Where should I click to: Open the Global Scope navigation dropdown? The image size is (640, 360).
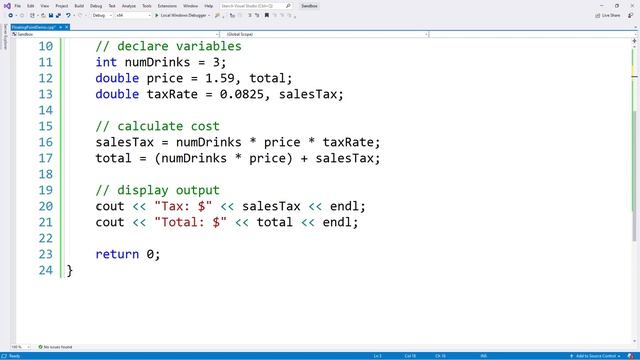[325, 34]
